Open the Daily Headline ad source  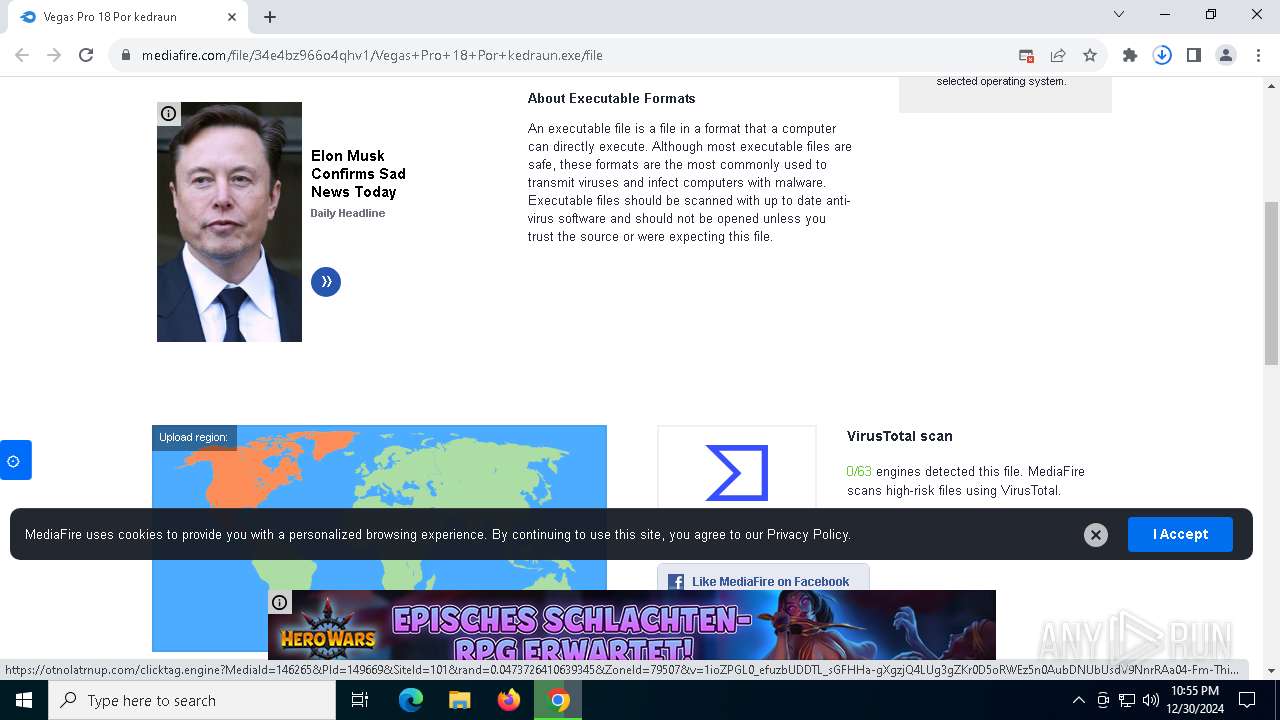[347, 213]
